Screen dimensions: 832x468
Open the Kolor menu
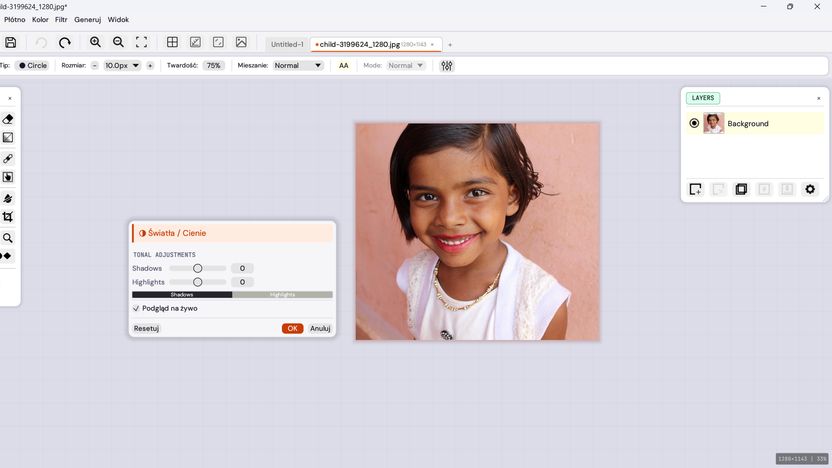(x=40, y=20)
